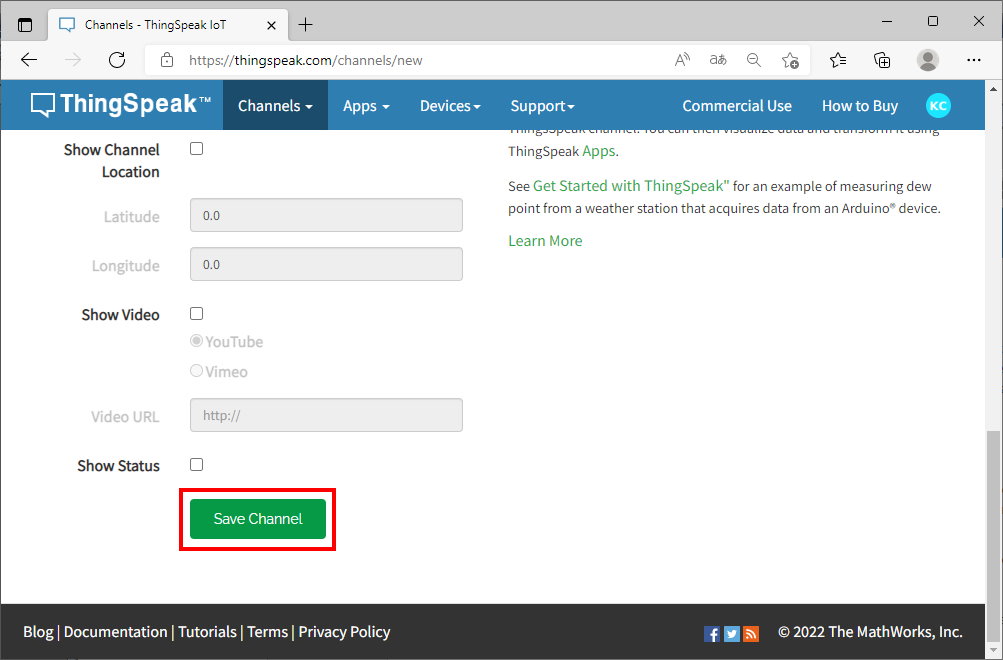Open browser settings and more menu
Viewport: 1003px width, 660px height.
point(974,60)
